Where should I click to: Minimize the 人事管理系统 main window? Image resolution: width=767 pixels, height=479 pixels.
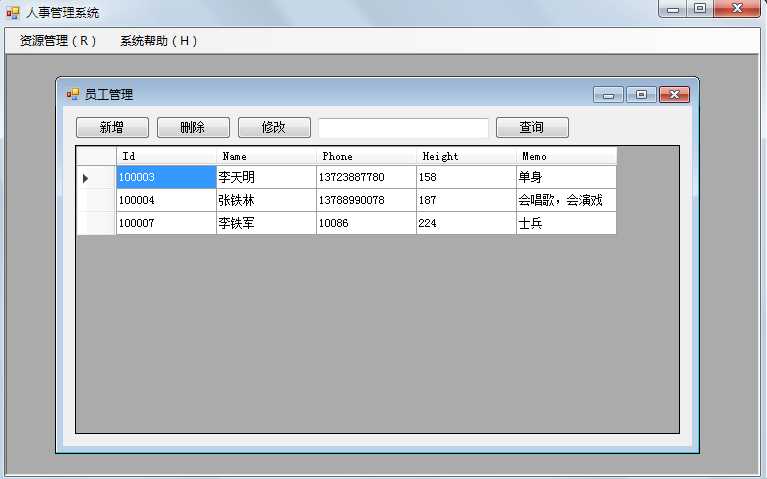point(673,9)
